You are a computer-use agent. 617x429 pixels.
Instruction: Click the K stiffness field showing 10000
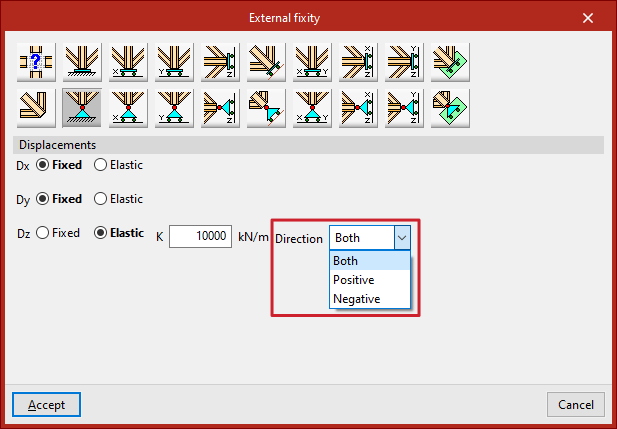200,236
